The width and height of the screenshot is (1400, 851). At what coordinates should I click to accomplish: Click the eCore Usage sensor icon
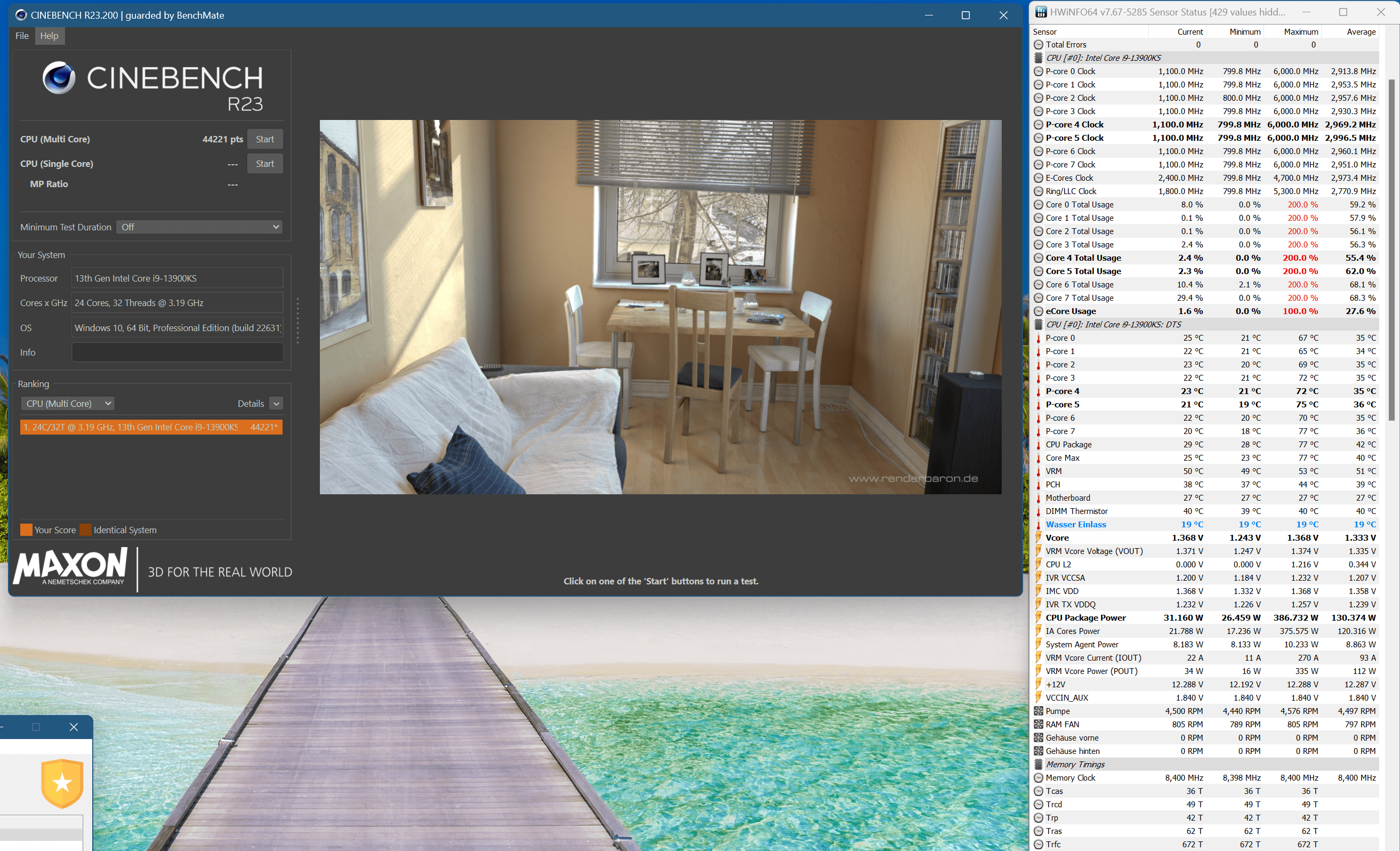pyautogui.click(x=1039, y=311)
